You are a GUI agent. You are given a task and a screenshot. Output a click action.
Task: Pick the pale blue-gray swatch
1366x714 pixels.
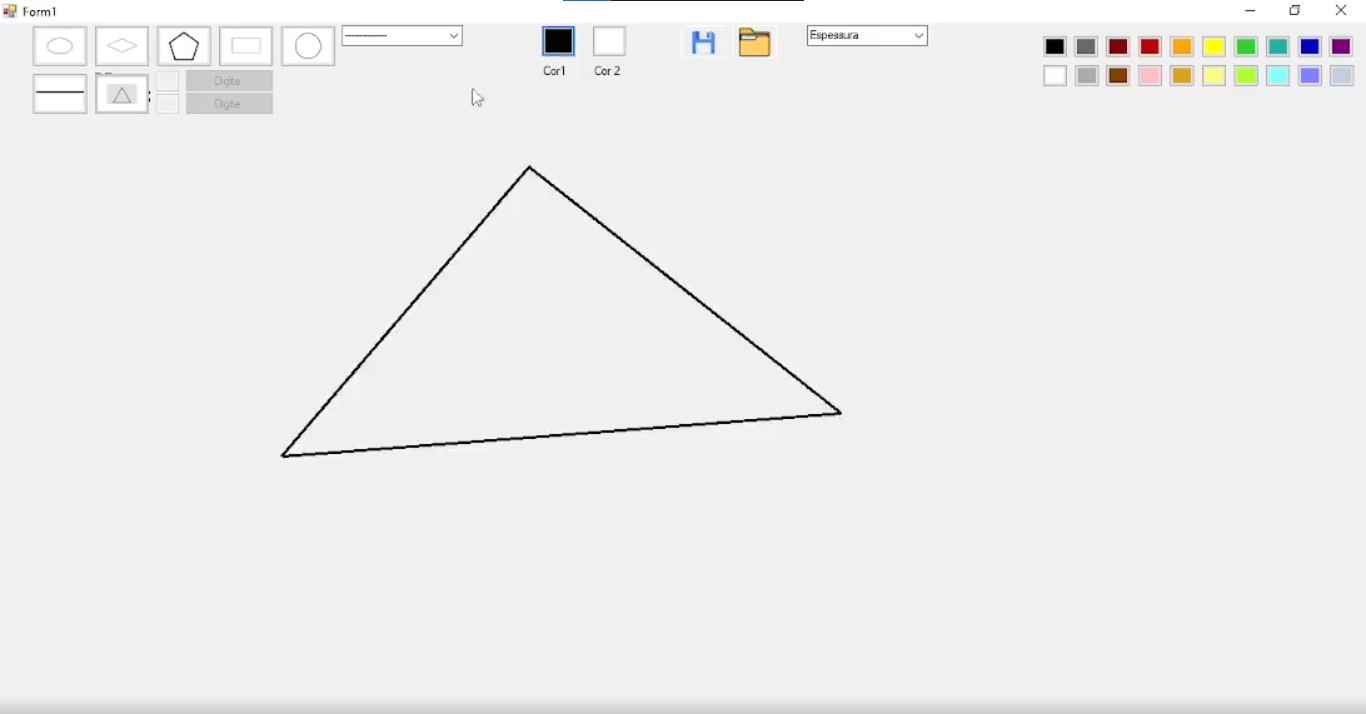coord(1342,76)
